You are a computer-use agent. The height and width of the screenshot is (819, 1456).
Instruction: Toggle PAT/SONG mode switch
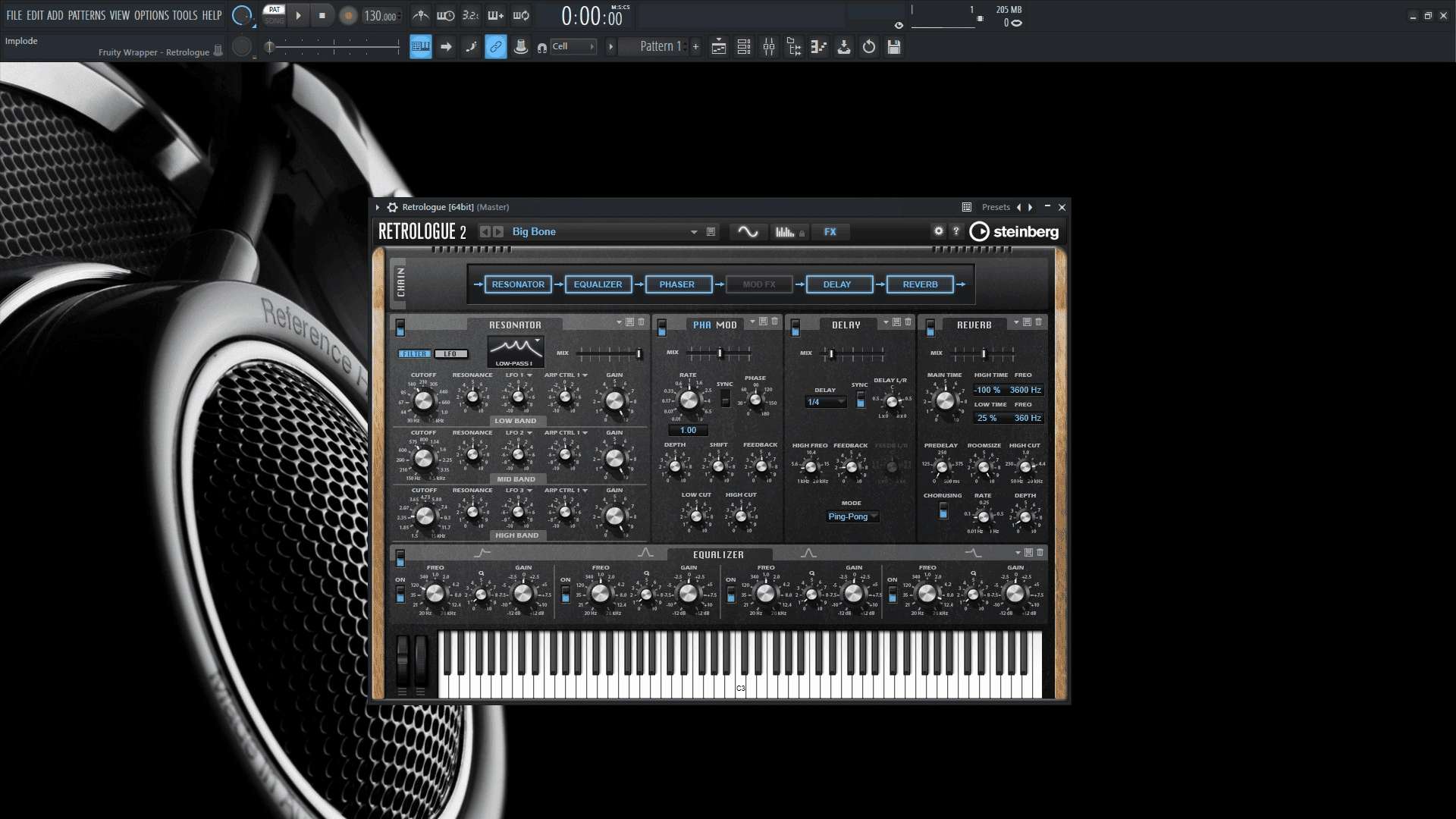click(x=275, y=15)
